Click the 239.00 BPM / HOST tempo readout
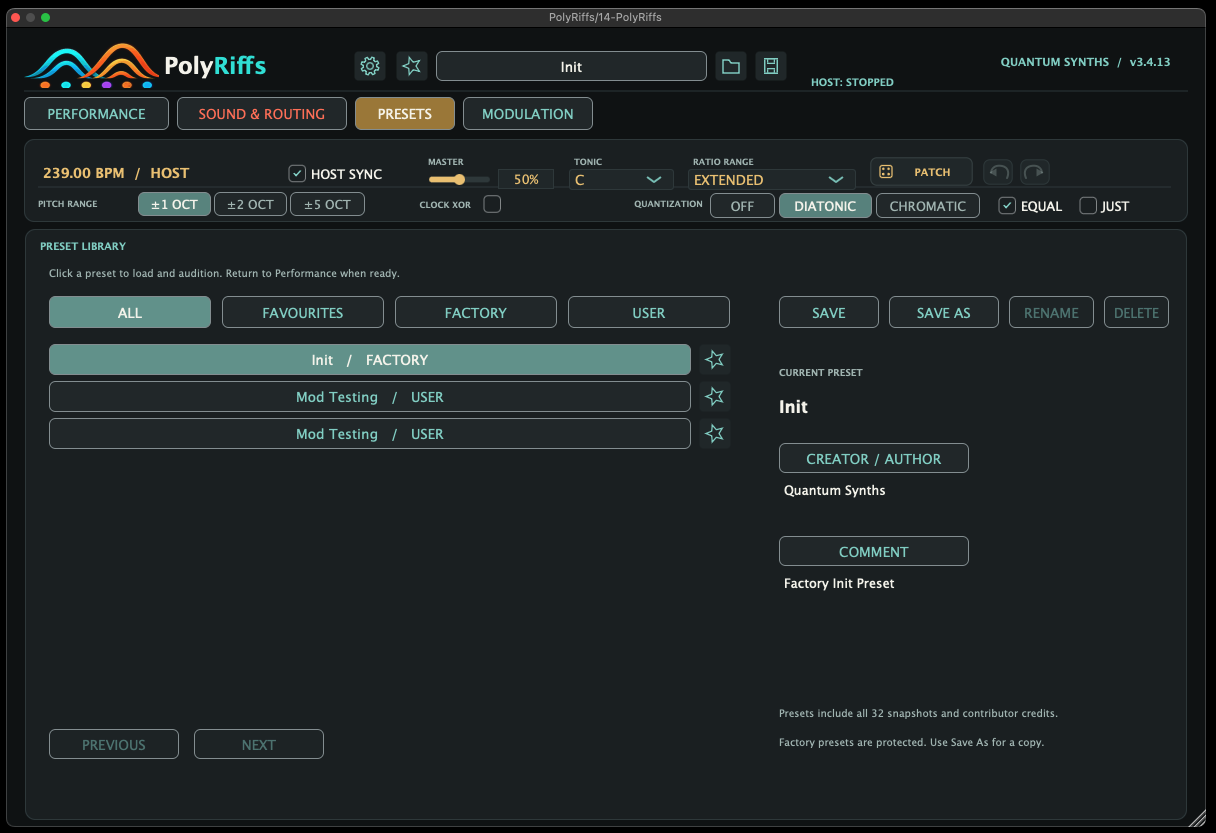Screen dimensions: 1216x833 point(116,173)
